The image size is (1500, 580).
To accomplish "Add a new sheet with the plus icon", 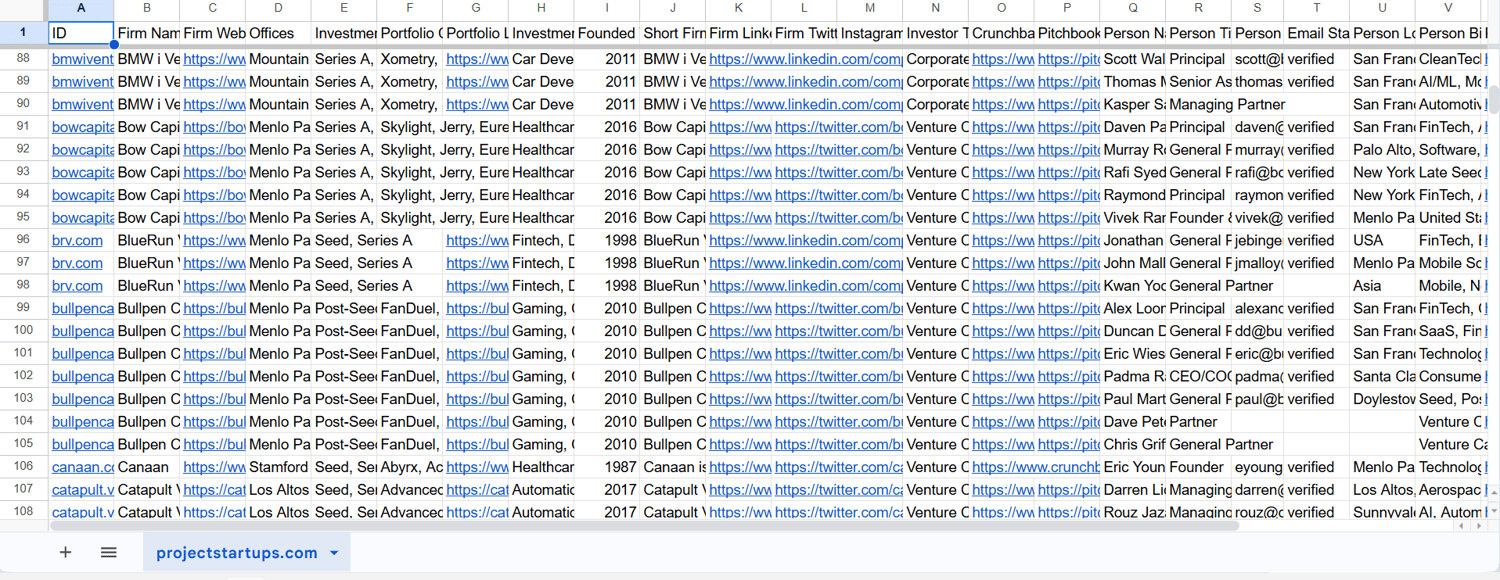I will 65,552.
